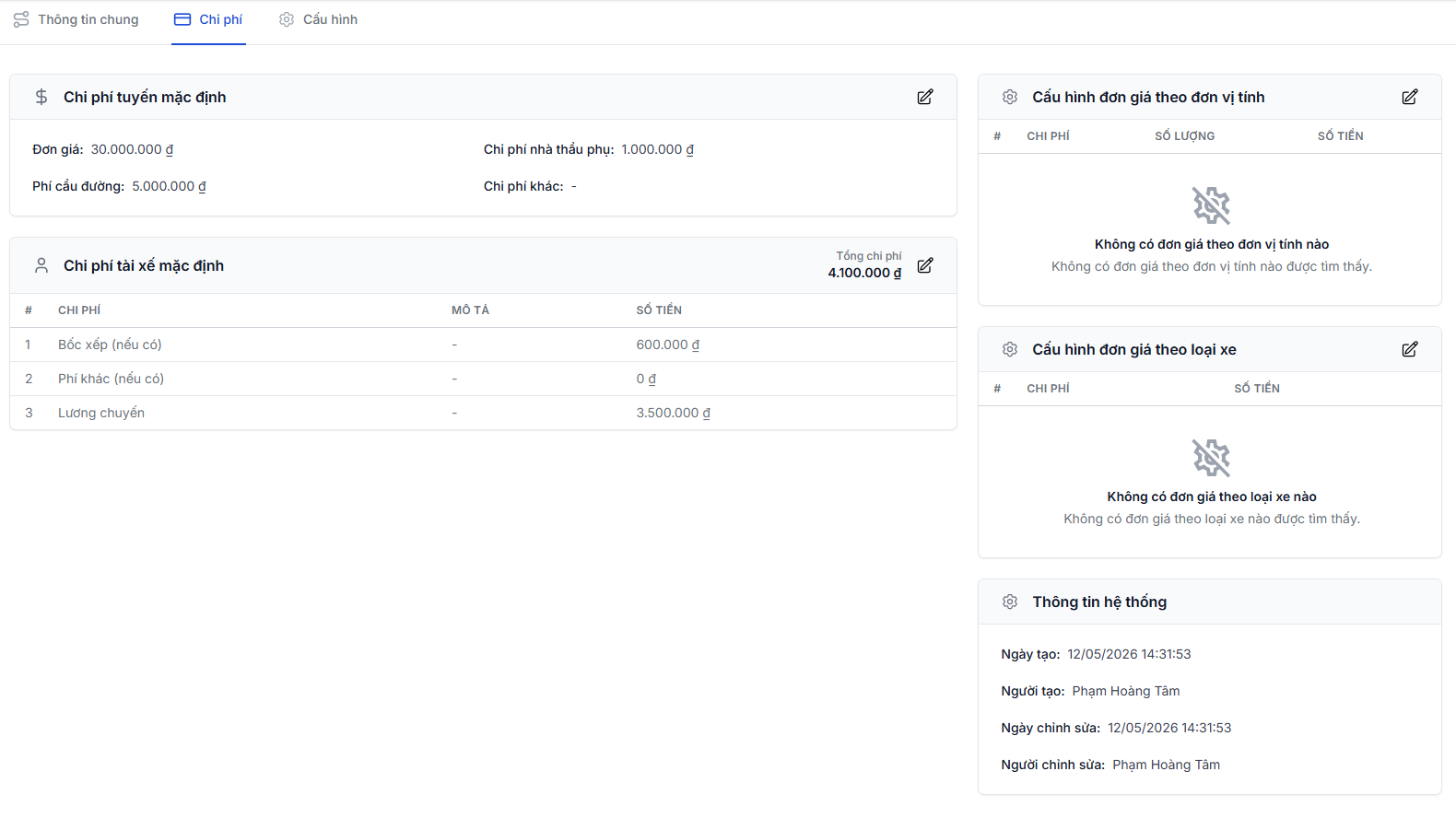This screenshot has height=818, width=1456.
Task: Open the Cấu hình tab
Action: 319,19
